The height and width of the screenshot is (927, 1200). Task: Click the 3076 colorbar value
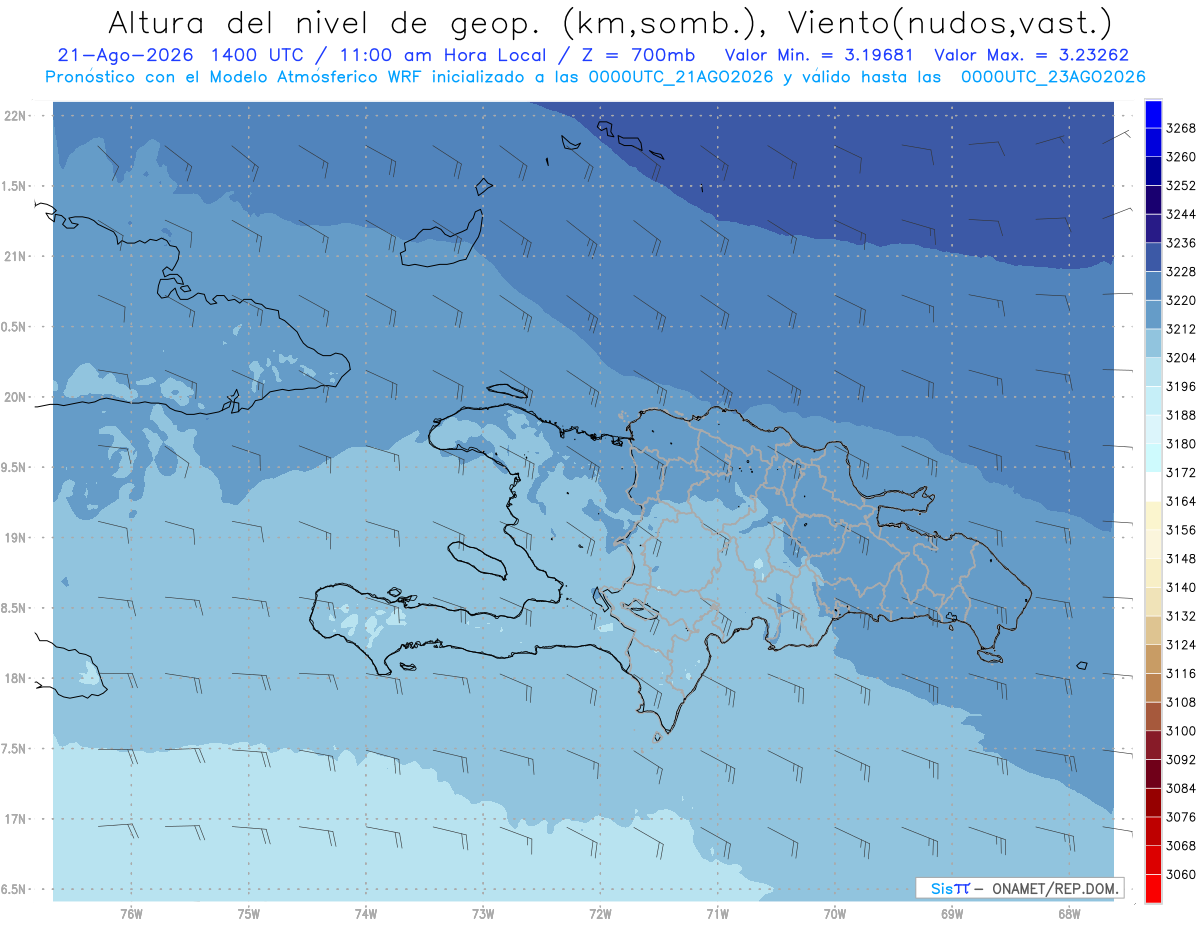tap(1181, 817)
